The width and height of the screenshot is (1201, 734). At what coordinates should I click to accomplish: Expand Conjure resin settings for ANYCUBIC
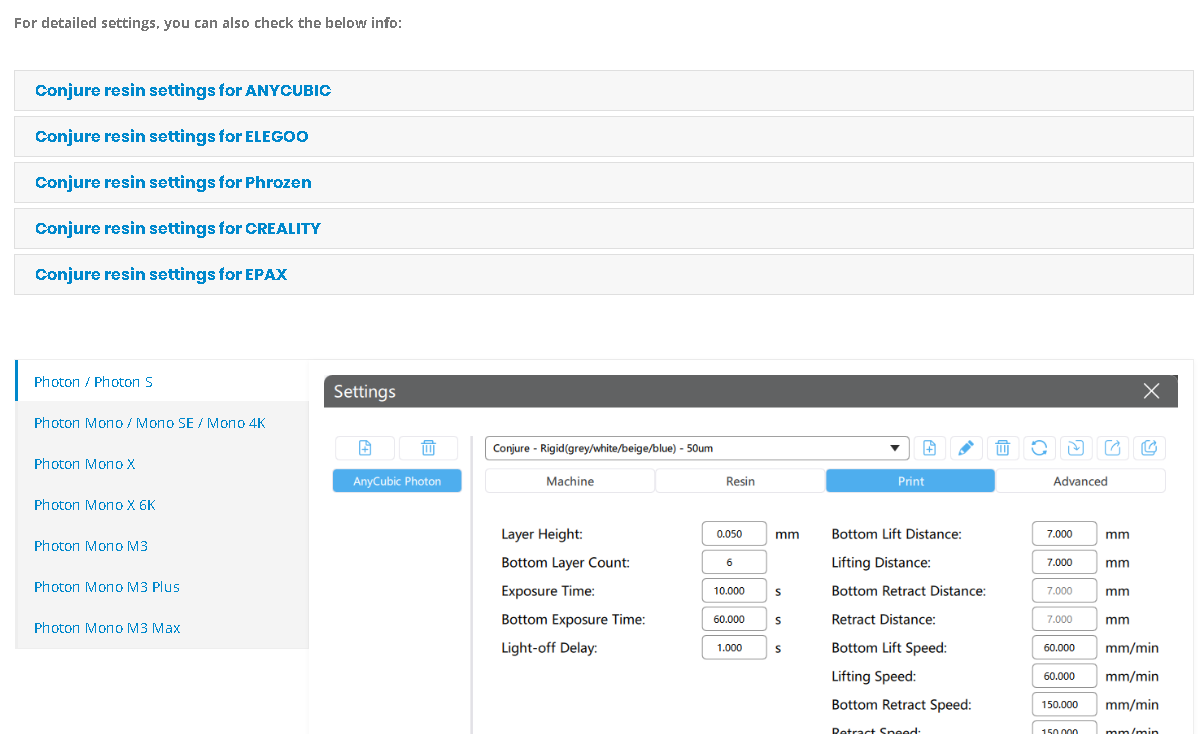point(183,90)
